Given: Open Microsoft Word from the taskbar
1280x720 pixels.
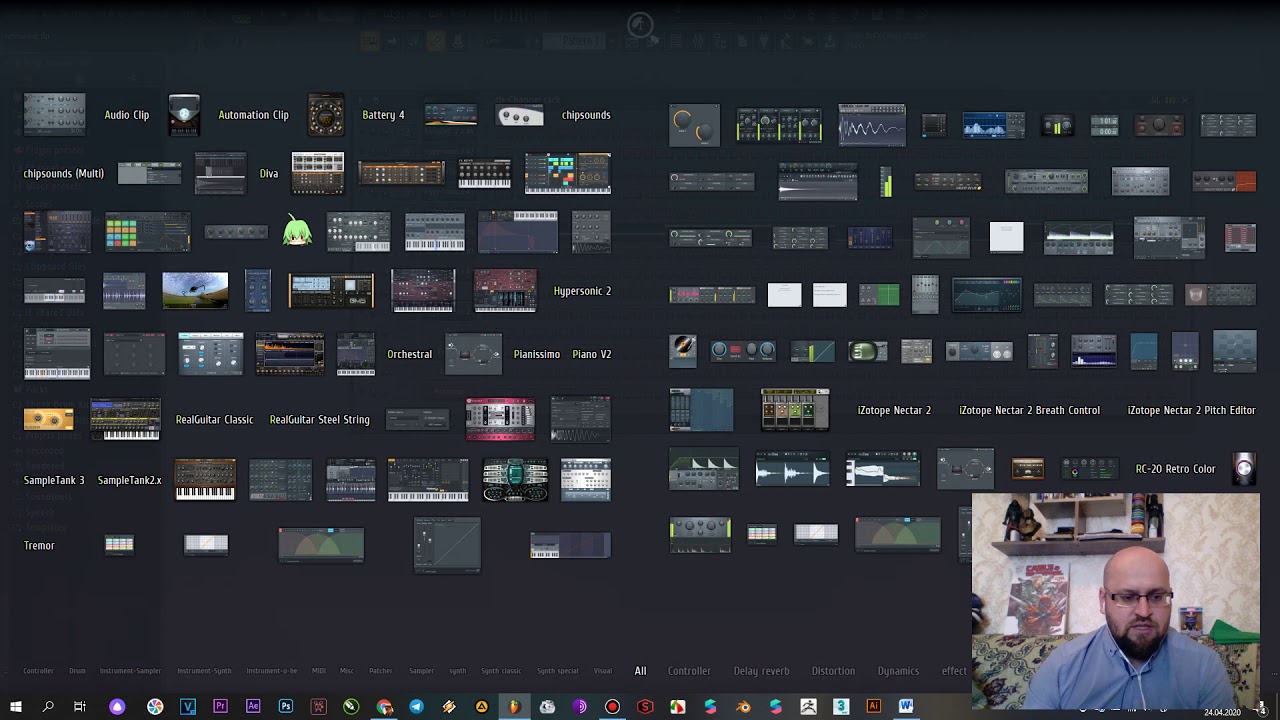Looking at the screenshot, I should click(906, 707).
